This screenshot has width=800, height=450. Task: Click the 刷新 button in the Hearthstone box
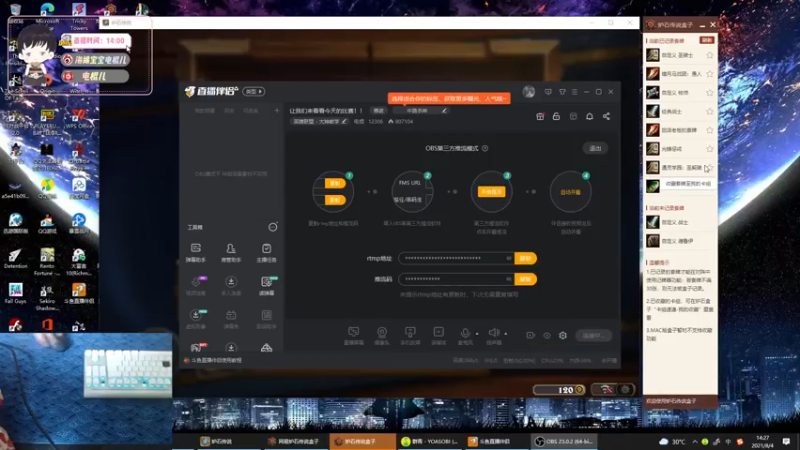[707, 40]
